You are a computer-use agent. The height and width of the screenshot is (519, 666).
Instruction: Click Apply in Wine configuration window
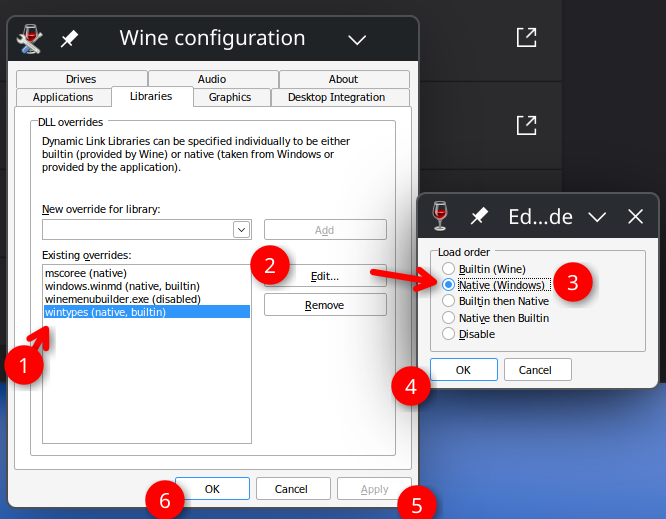[x=374, y=489]
